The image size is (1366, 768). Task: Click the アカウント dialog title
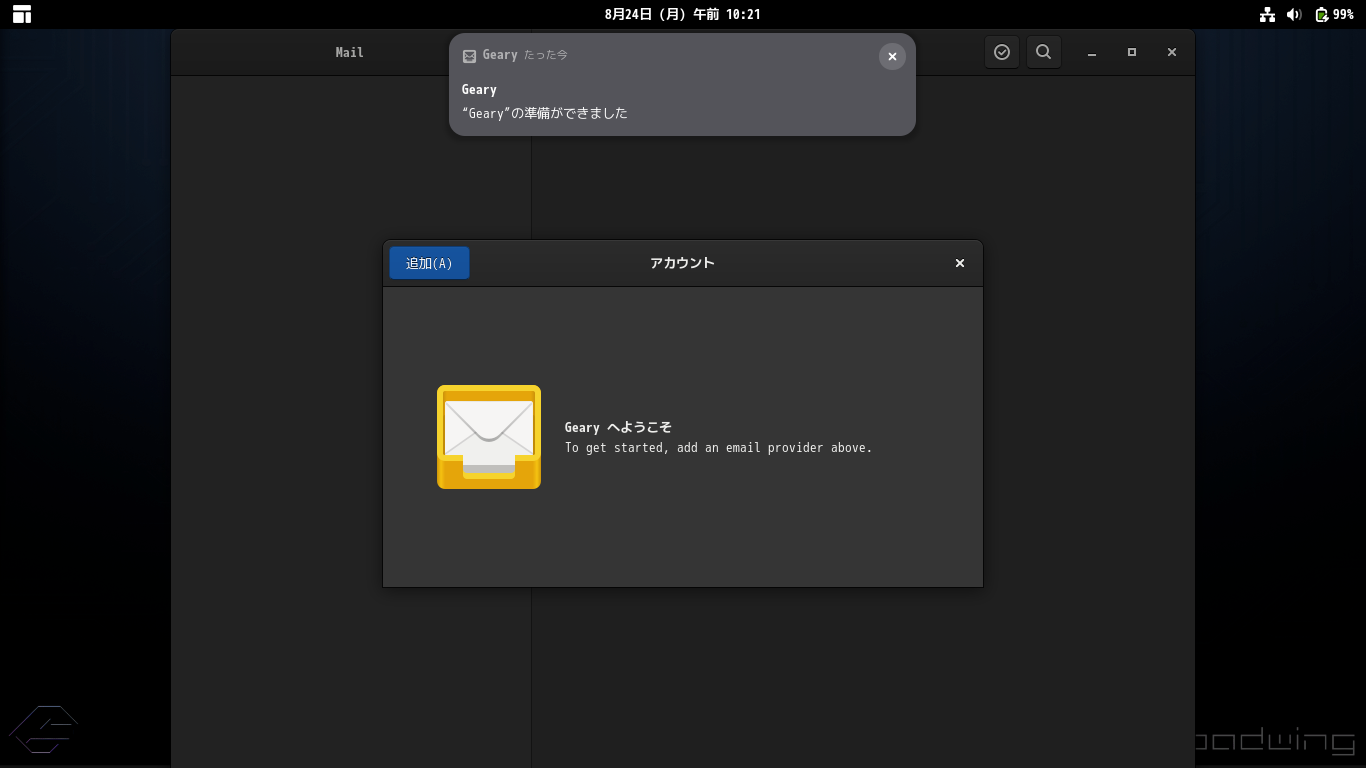tap(682, 263)
